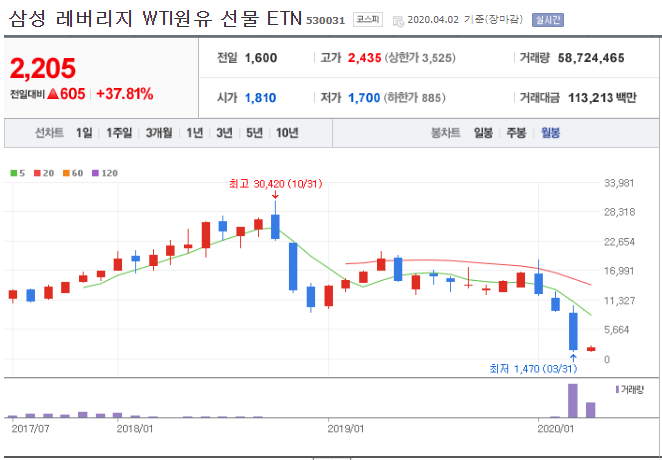Viewport: 662px width, 460px height.
Task: Click the 거래대금 113,213 백만 value
Action: [x=602, y=98]
